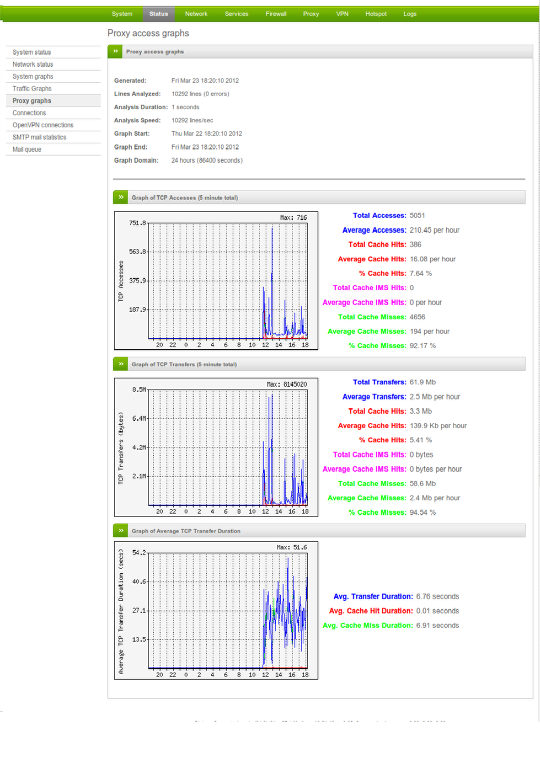Screen dimensions: 540x779
Task: Select the '10292 lines/sec' analysis speed
Action: point(192,120)
